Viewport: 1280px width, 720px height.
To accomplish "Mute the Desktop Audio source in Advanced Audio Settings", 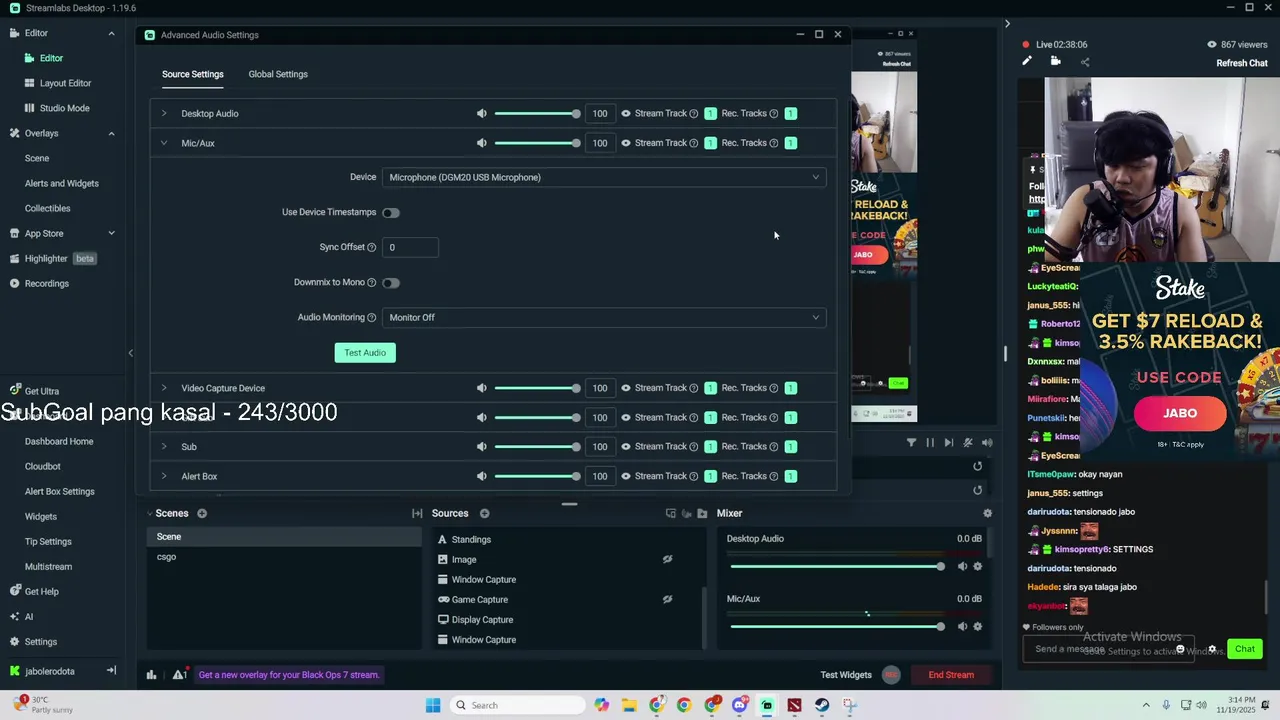I will tap(481, 113).
